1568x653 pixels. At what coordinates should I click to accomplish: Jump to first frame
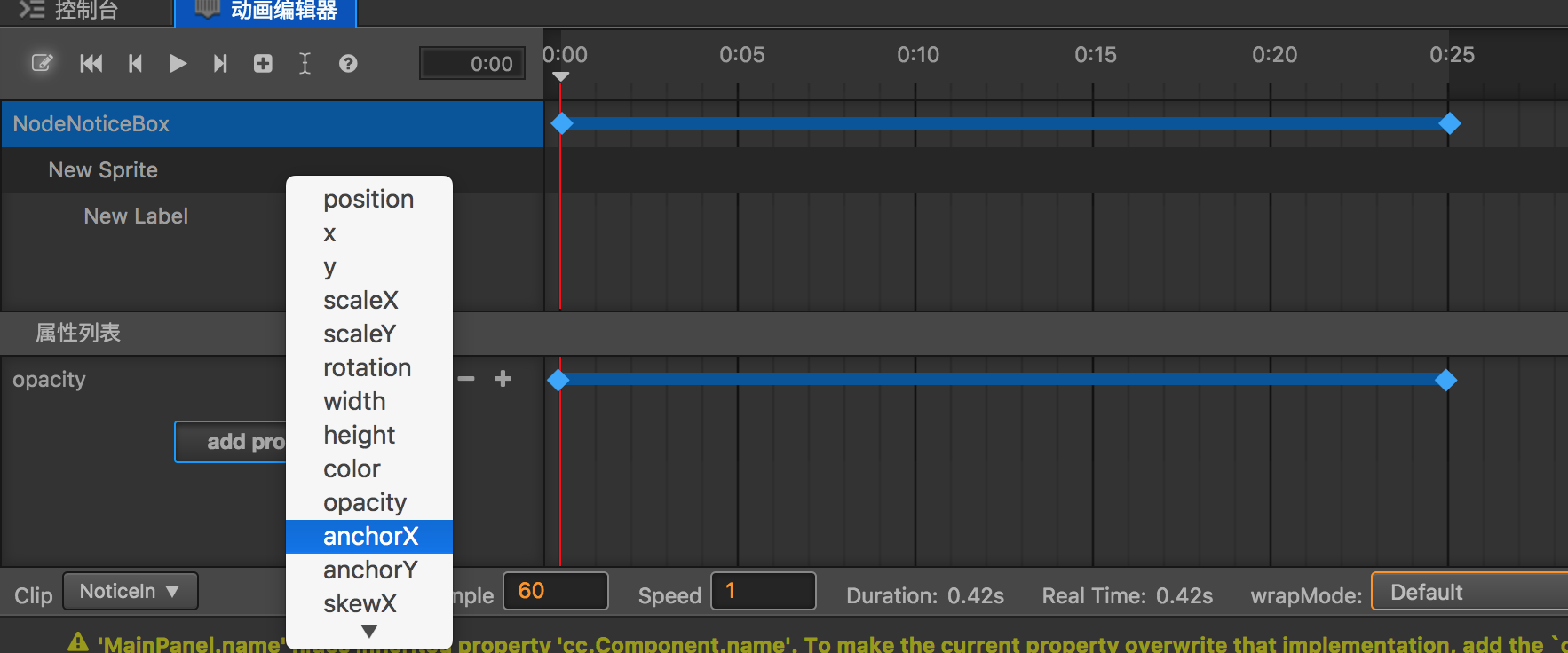point(91,63)
